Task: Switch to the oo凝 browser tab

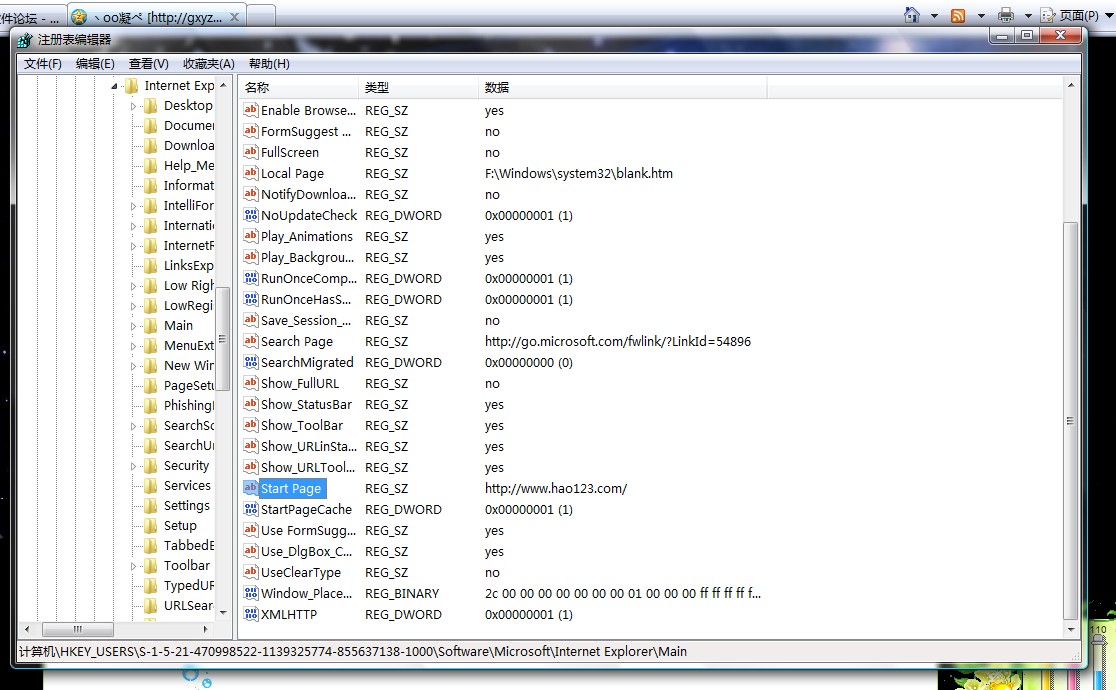Action: [157, 17]
